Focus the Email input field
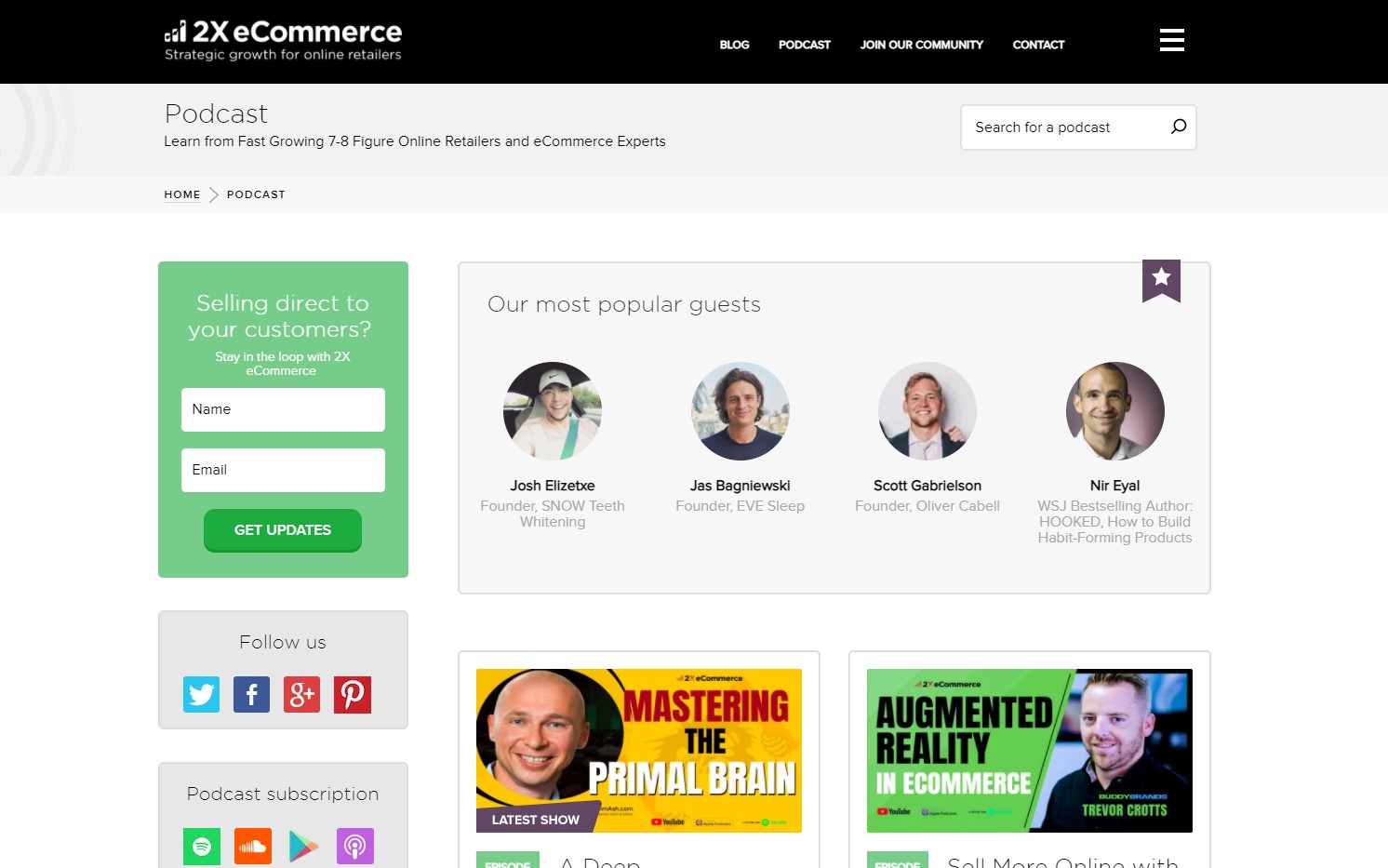 click(283, 470)
